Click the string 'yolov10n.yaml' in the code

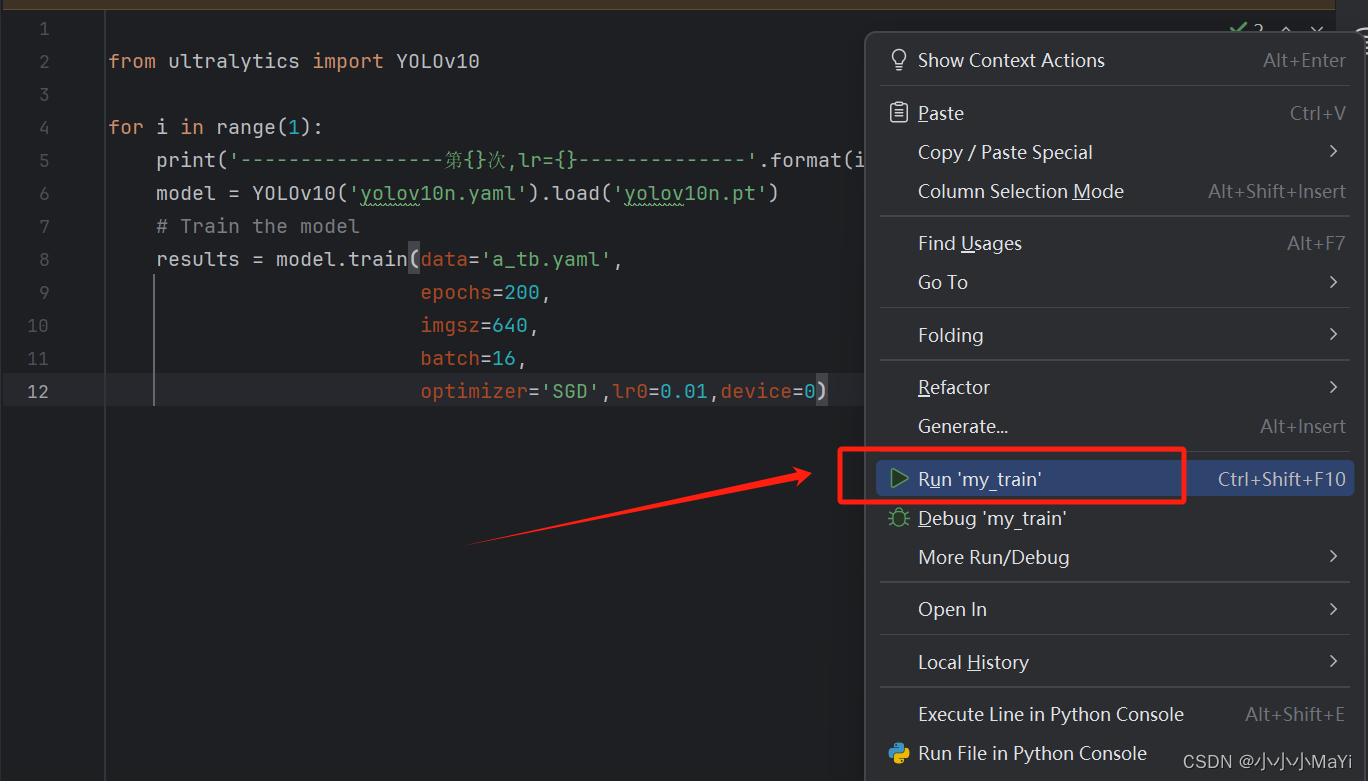point(438,193)
